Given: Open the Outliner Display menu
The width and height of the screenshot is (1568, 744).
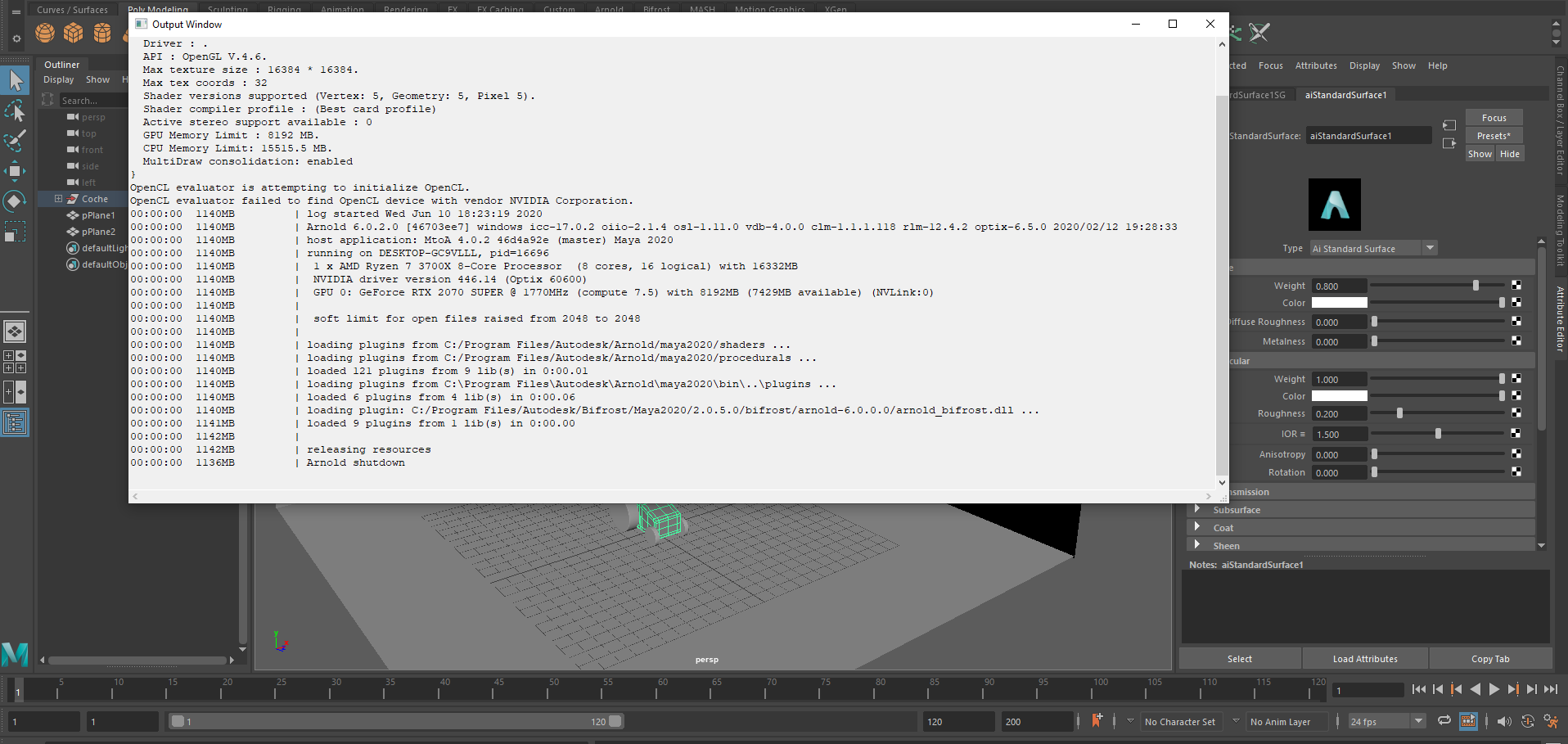Looking at the screenshot, I should coord(58,79).
